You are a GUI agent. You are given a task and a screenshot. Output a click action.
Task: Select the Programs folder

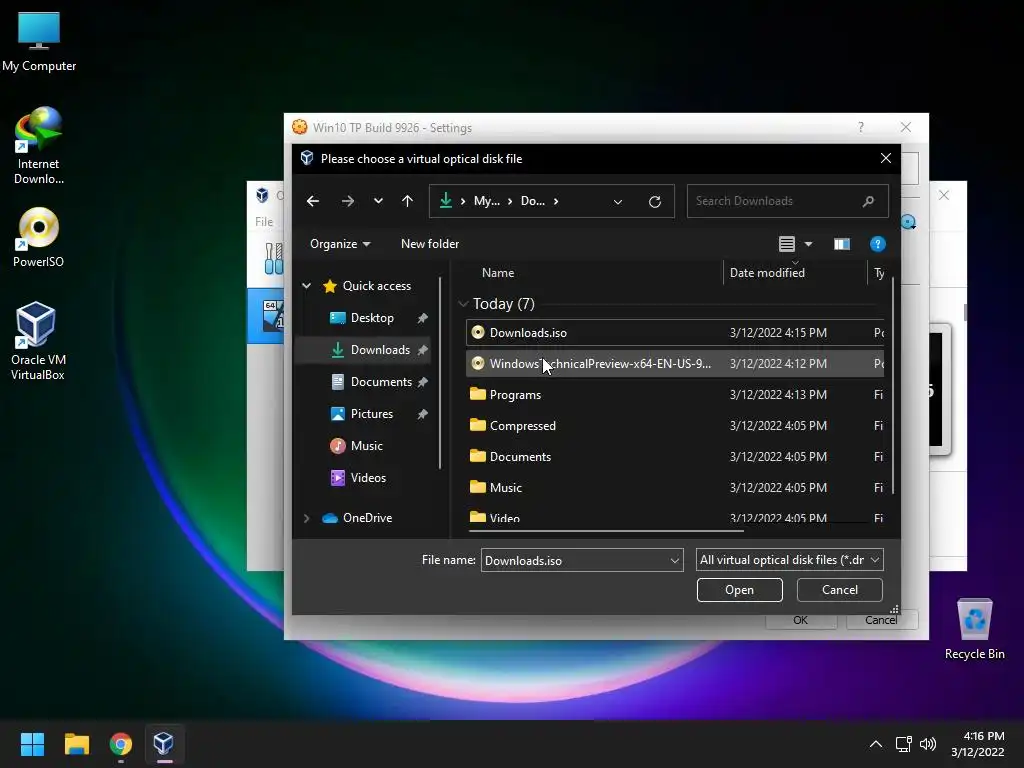click(x=675, y=394)
